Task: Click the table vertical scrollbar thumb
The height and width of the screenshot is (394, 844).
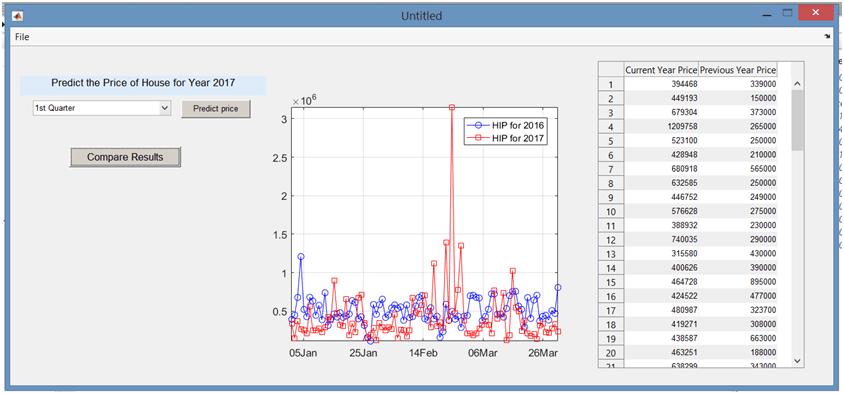Action: click(x=798, y=121)
